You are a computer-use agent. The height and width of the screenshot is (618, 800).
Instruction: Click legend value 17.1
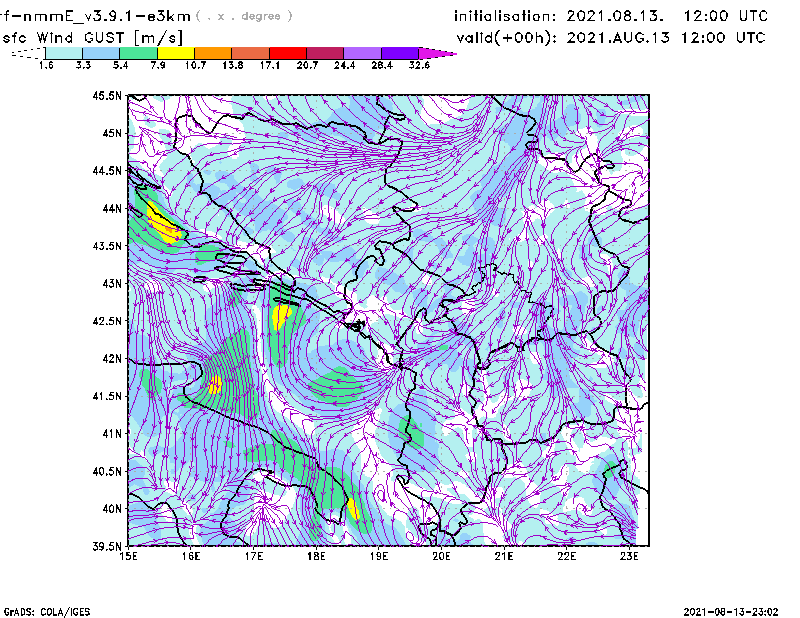[270, 65]
